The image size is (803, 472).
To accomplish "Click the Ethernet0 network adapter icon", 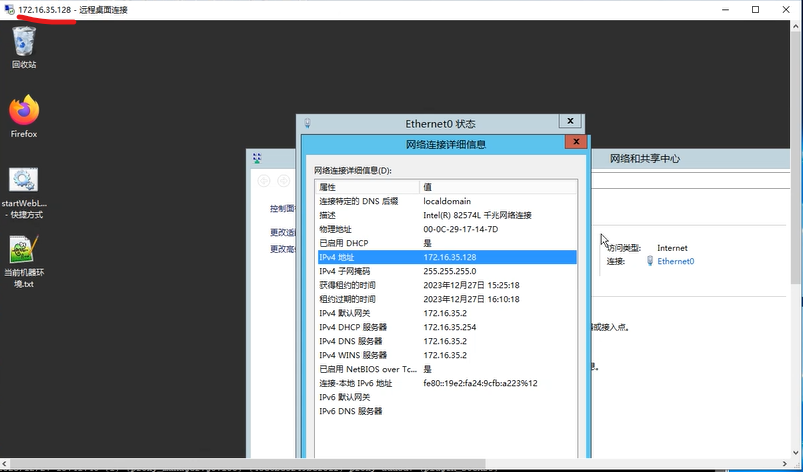I will [650, 261].
